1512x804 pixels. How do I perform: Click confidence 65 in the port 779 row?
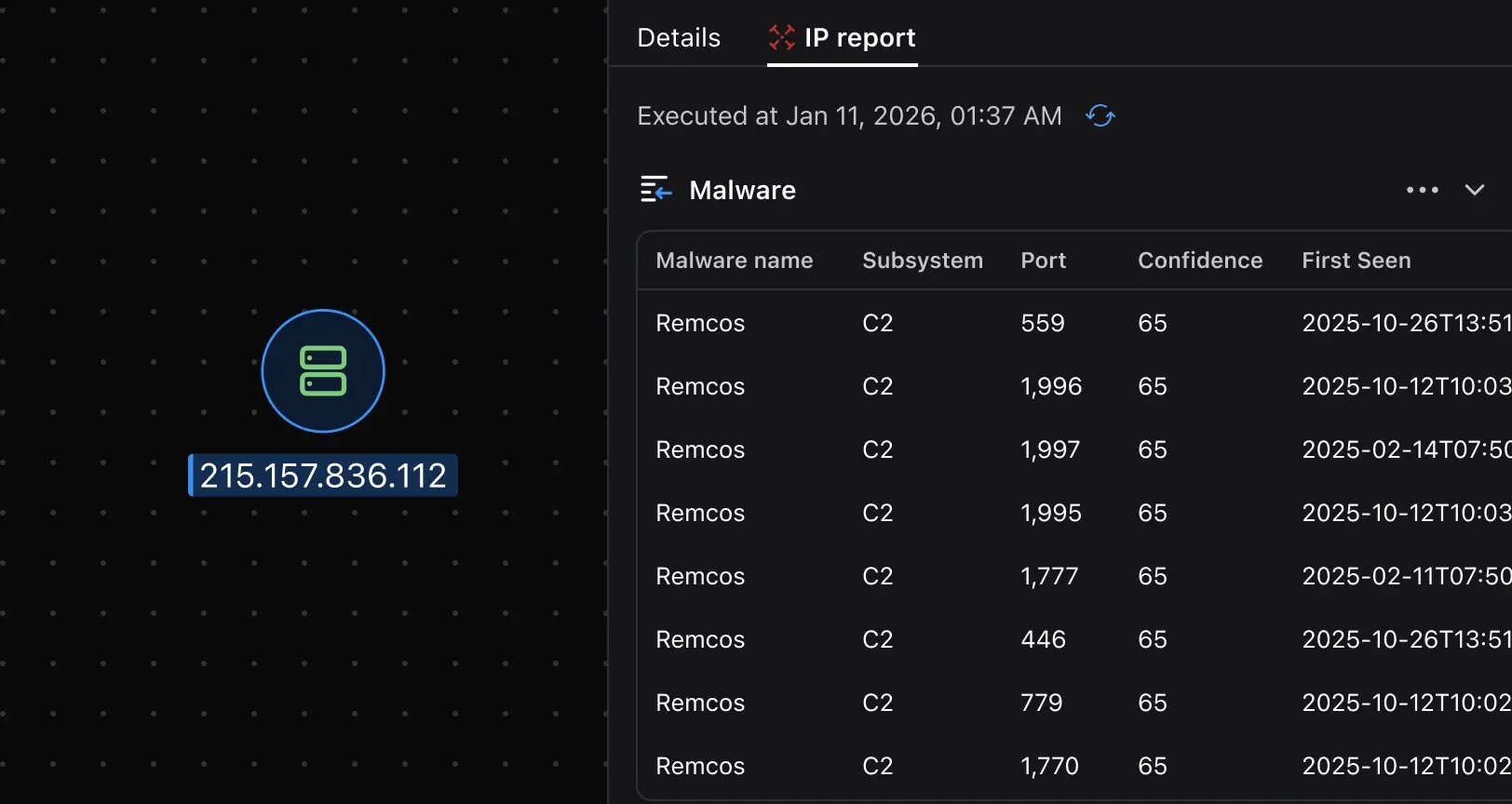1152,703
